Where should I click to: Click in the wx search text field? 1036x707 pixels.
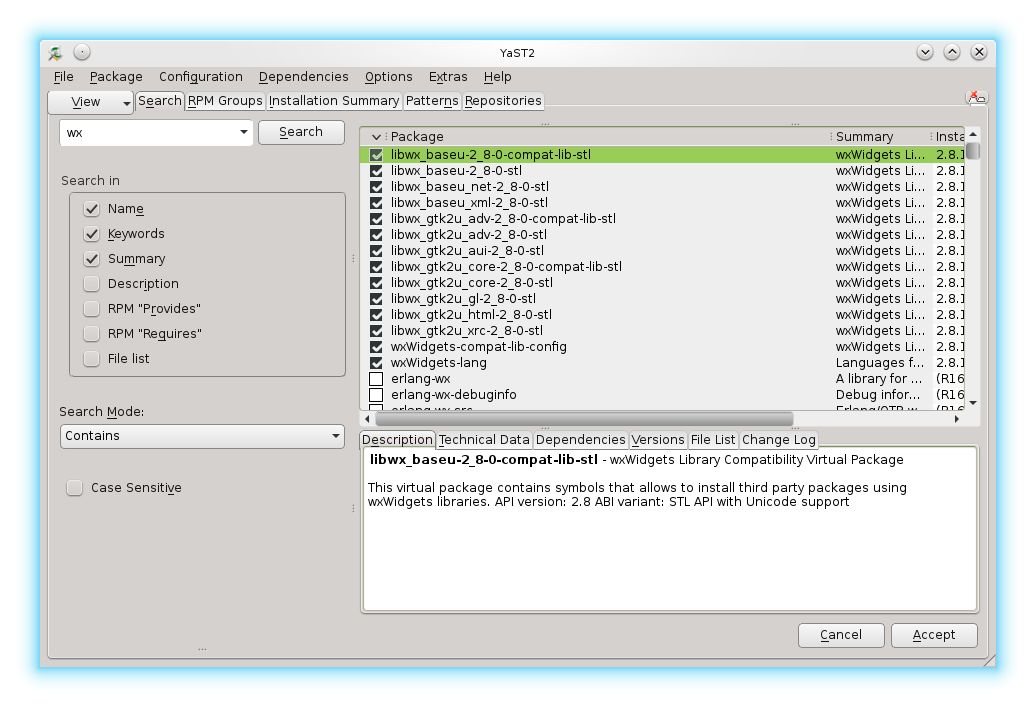coord(149,133)
